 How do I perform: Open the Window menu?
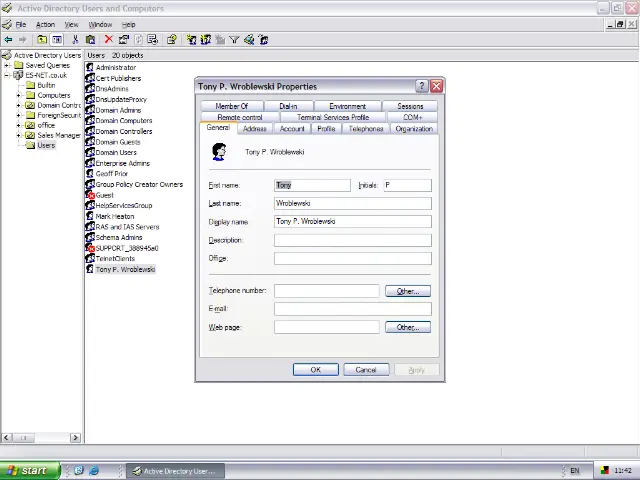coord(100,24)
